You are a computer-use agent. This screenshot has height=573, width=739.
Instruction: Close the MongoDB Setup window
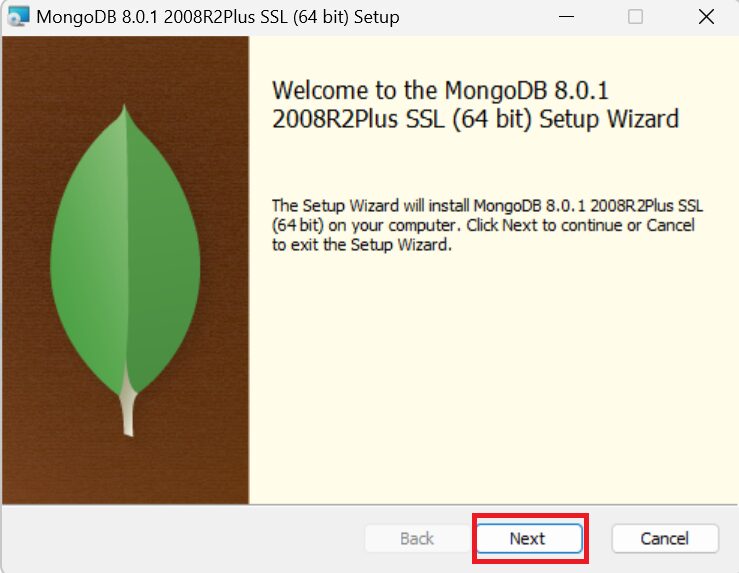click(706, 17)
